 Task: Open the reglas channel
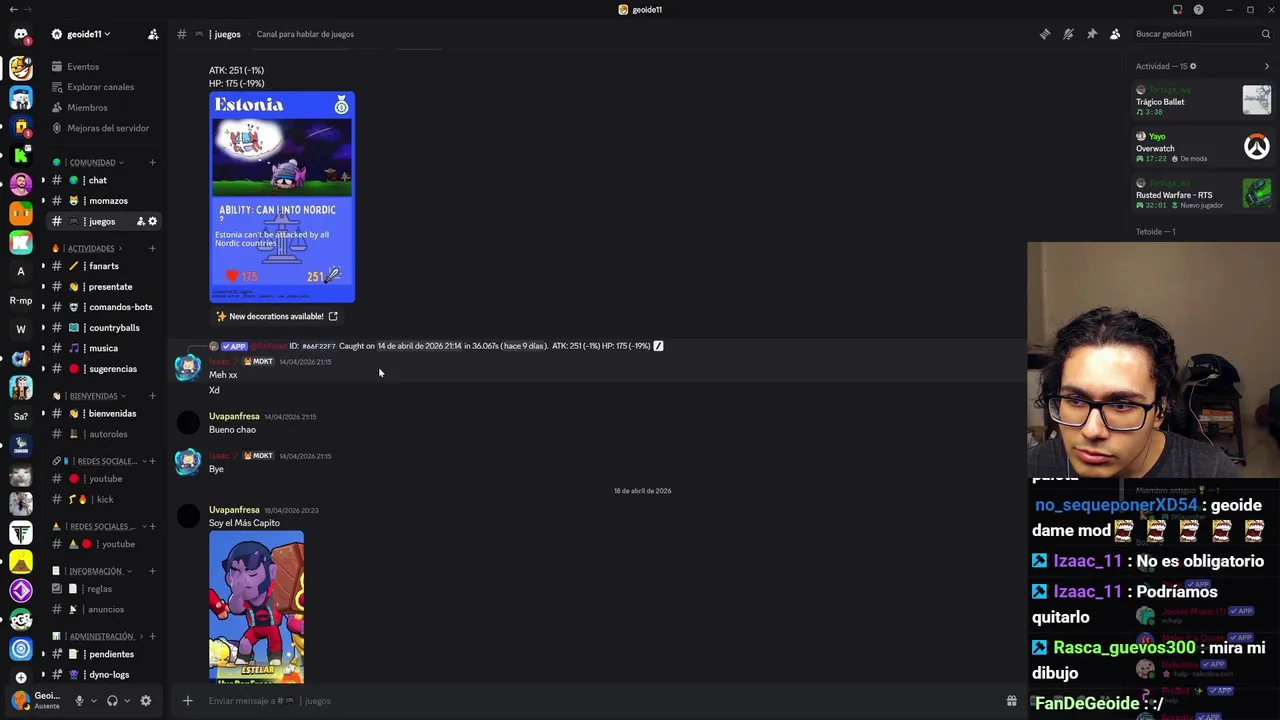point(103,589)
